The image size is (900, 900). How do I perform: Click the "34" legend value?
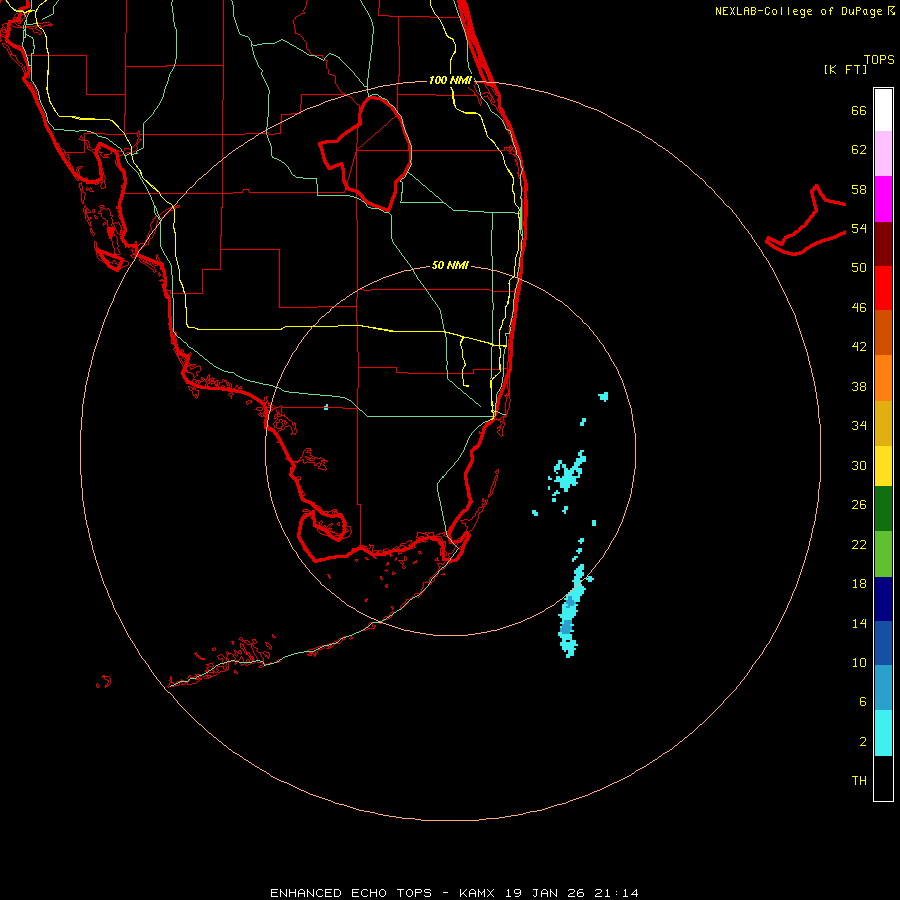pos(859,426)
